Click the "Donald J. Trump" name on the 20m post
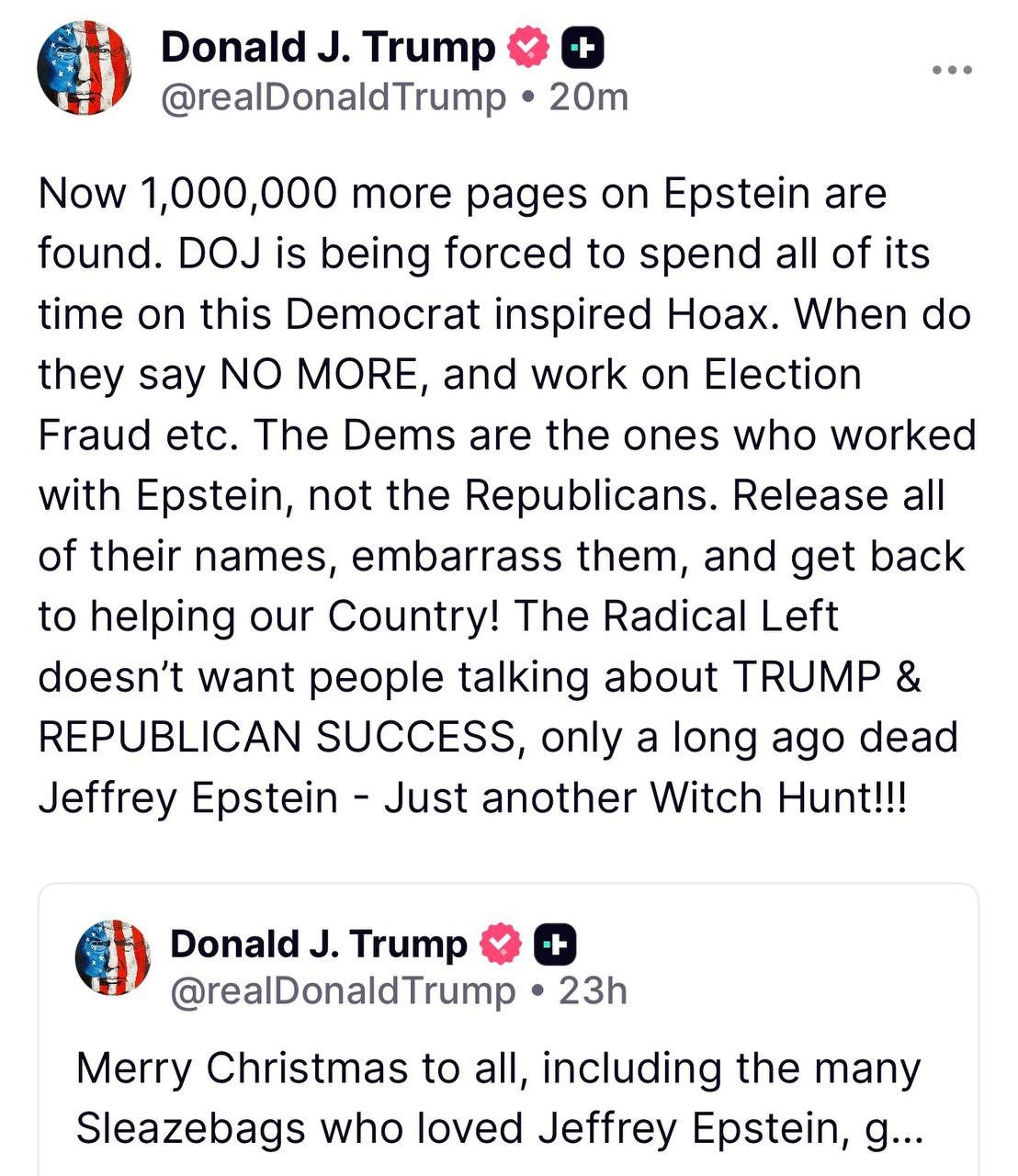Viewport: 1018px width, 1176px height. point(327,48)
